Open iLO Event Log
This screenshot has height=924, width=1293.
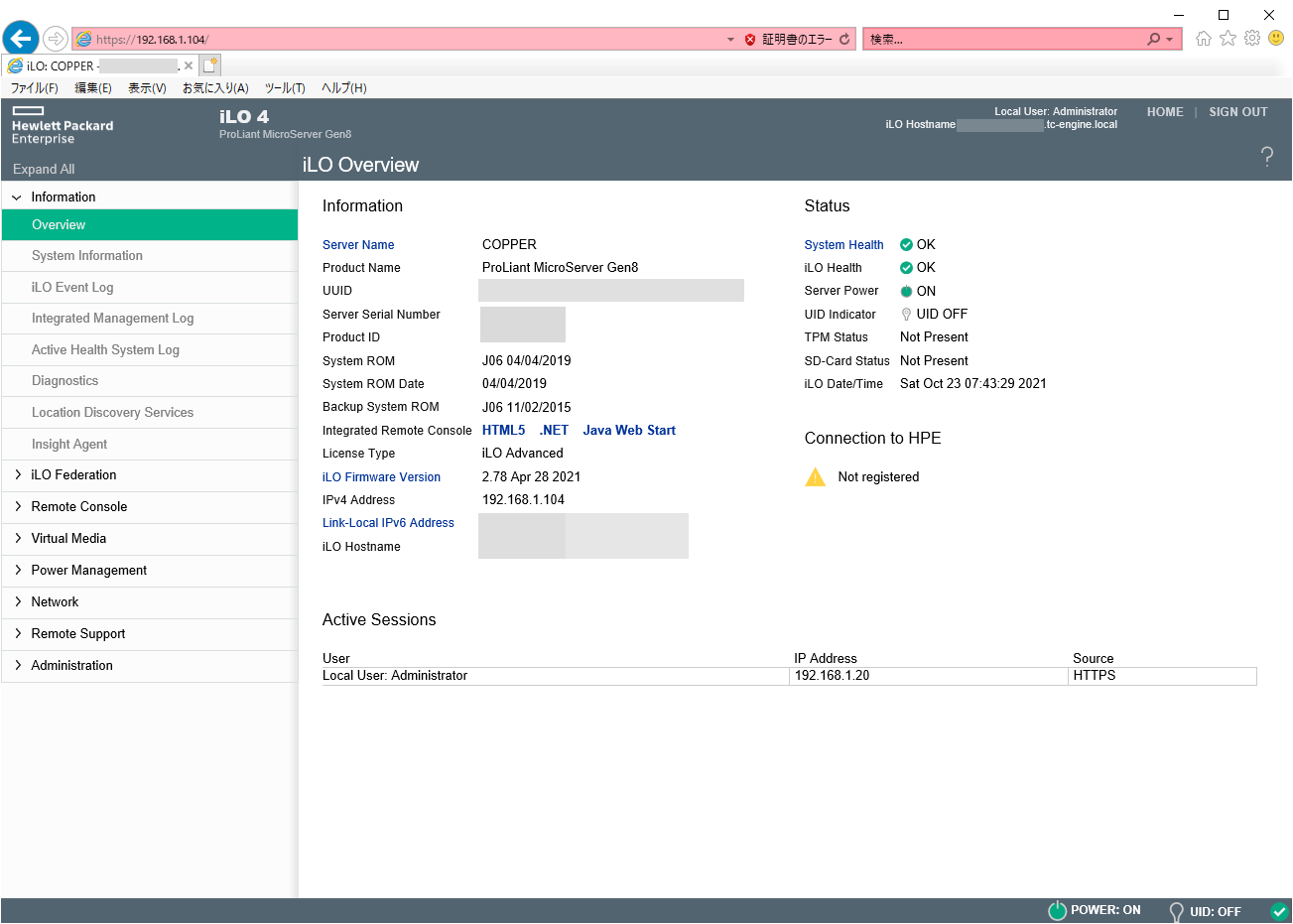150,288
